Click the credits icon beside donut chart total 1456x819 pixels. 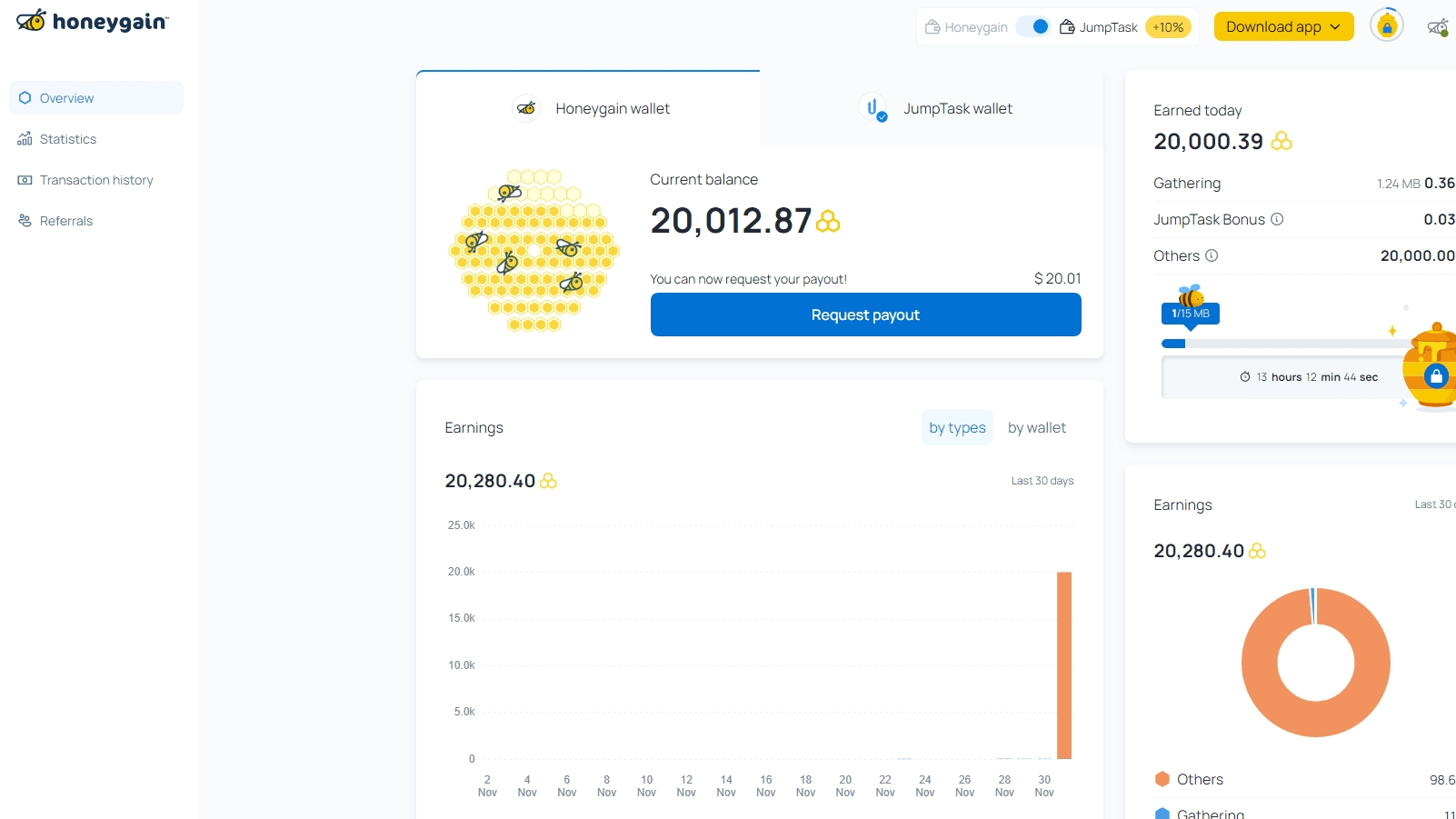coord(1257,551)
